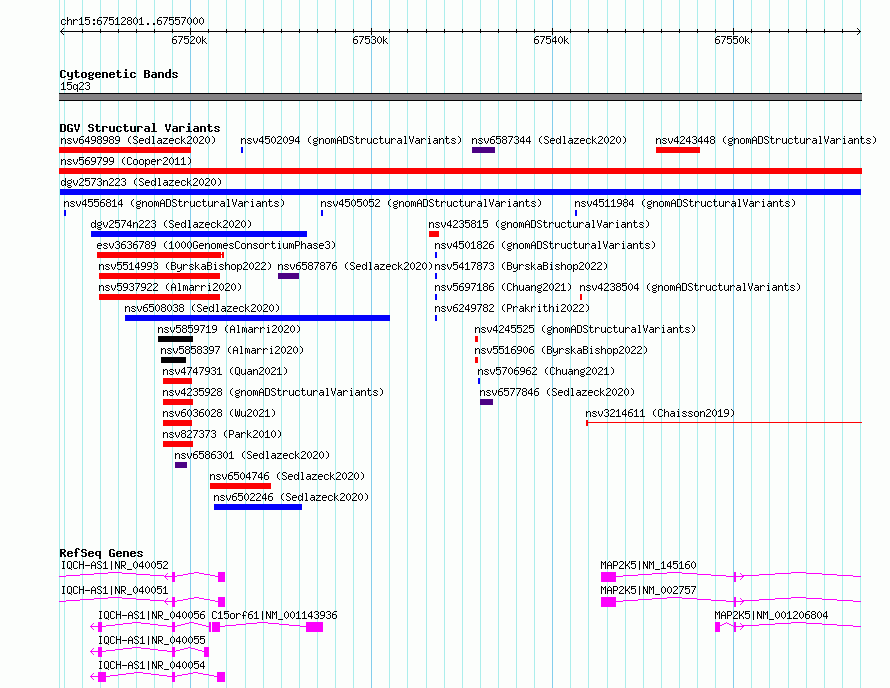Open IQCH-AS1|NR_040052 gene label
The width and height of the screenshot is (890, 688).
coord(115,565)
